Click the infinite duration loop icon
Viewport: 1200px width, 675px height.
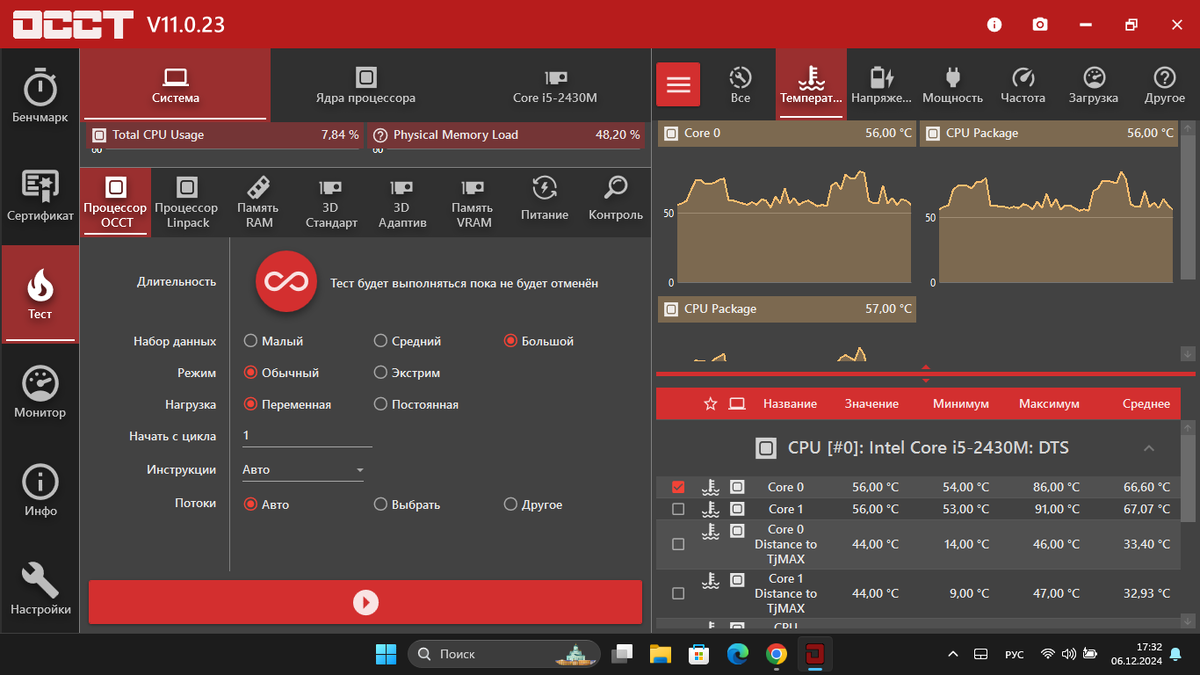(286, 282)
